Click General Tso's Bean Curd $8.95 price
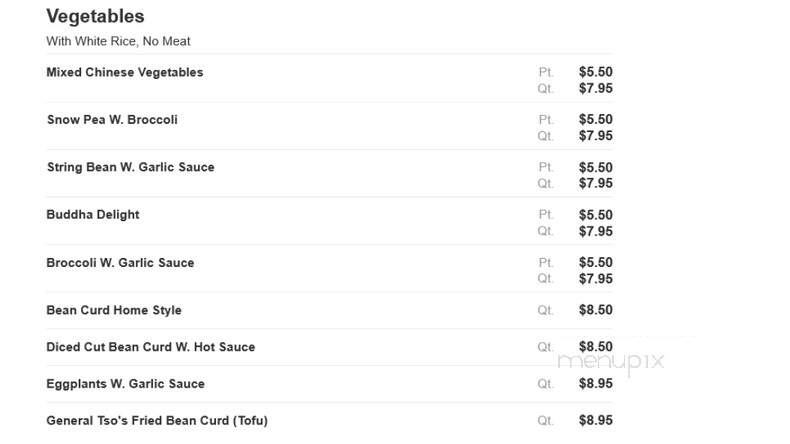The height and width of the screenshot is (444, 790). tap(596, 420)
